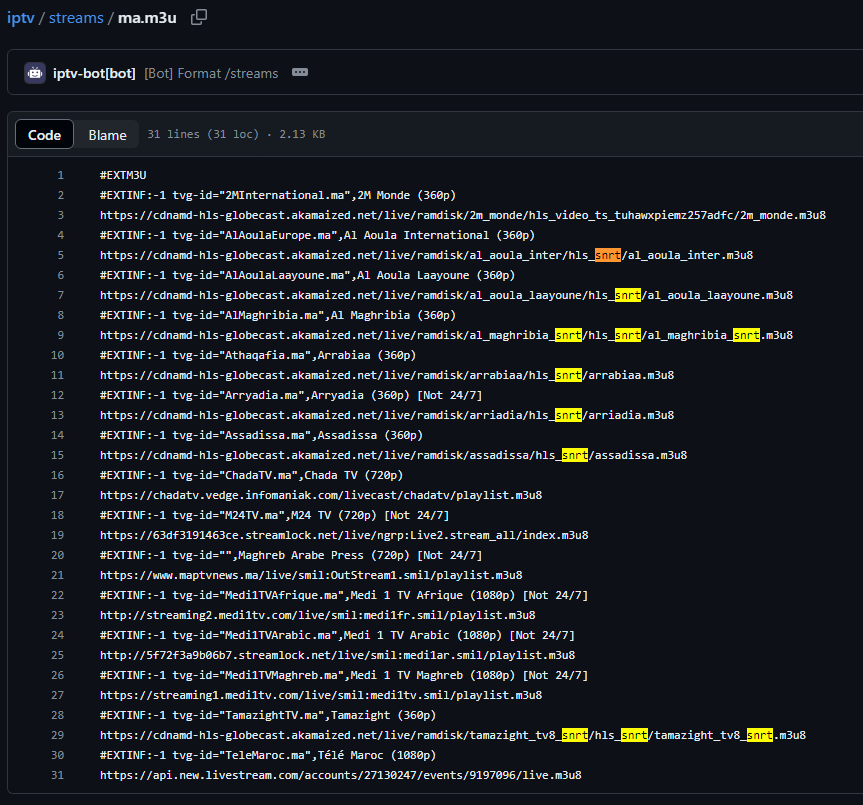Click the Télé Maroc (1080p) EXTINF line
Image resolution: width=863 pixels, height=805 pixels.
[268, 755]
